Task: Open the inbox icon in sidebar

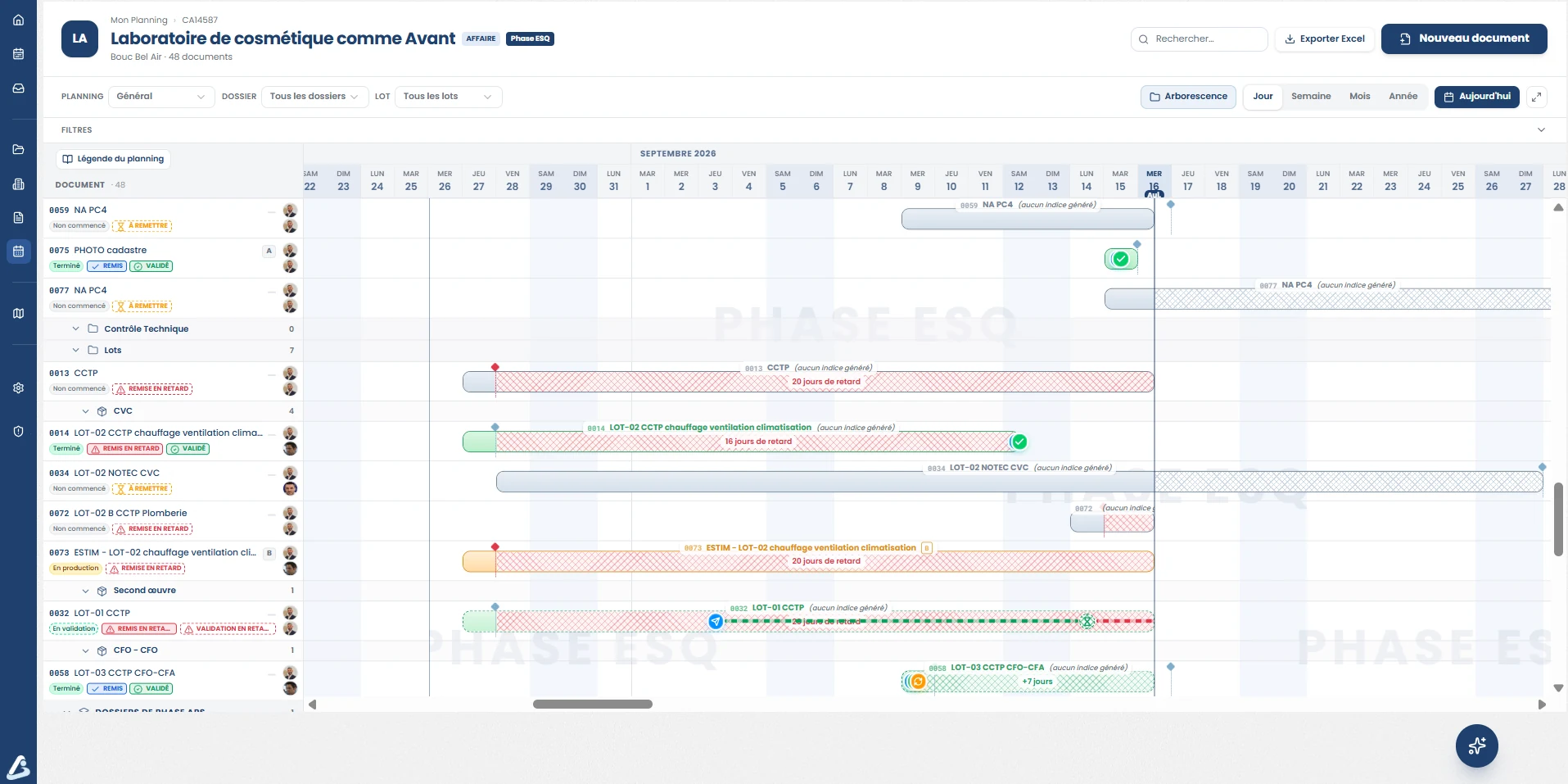Action: tap(18, 88)
